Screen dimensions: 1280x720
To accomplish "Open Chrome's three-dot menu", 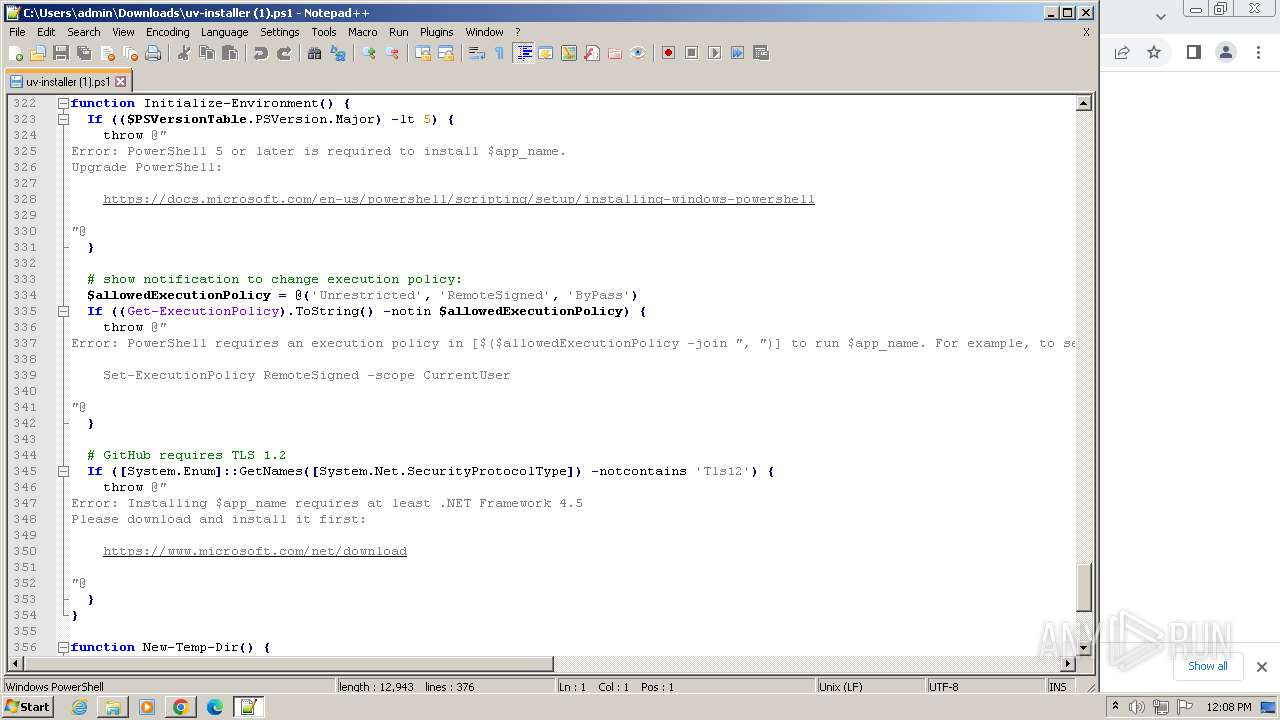I will click(x=1258, y=52).
